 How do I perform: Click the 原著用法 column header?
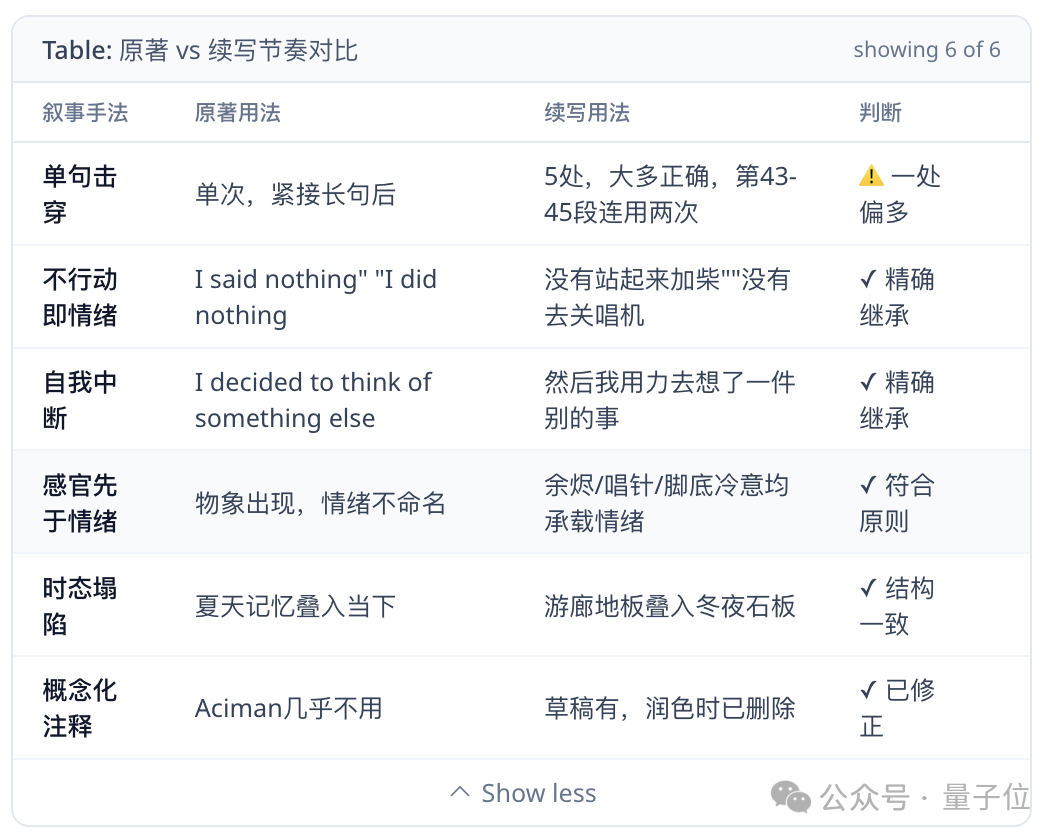coord(238,113)
